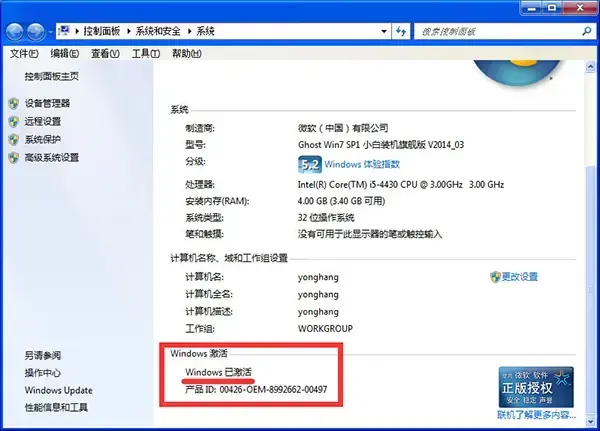
Task: Click yonghang next to 计算机全名
Action: point(318,295)
